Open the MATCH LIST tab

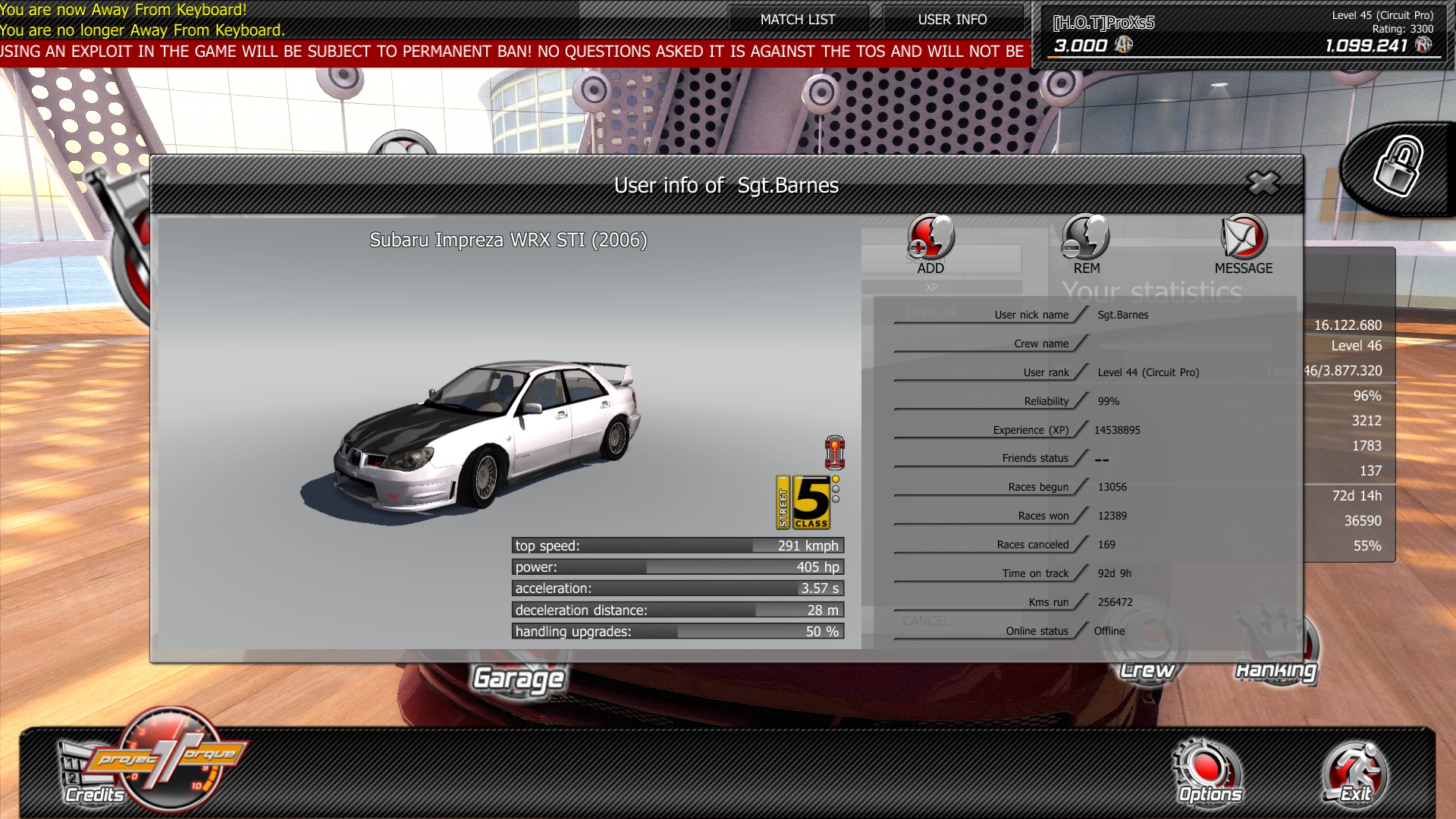(x=798, y=20)
